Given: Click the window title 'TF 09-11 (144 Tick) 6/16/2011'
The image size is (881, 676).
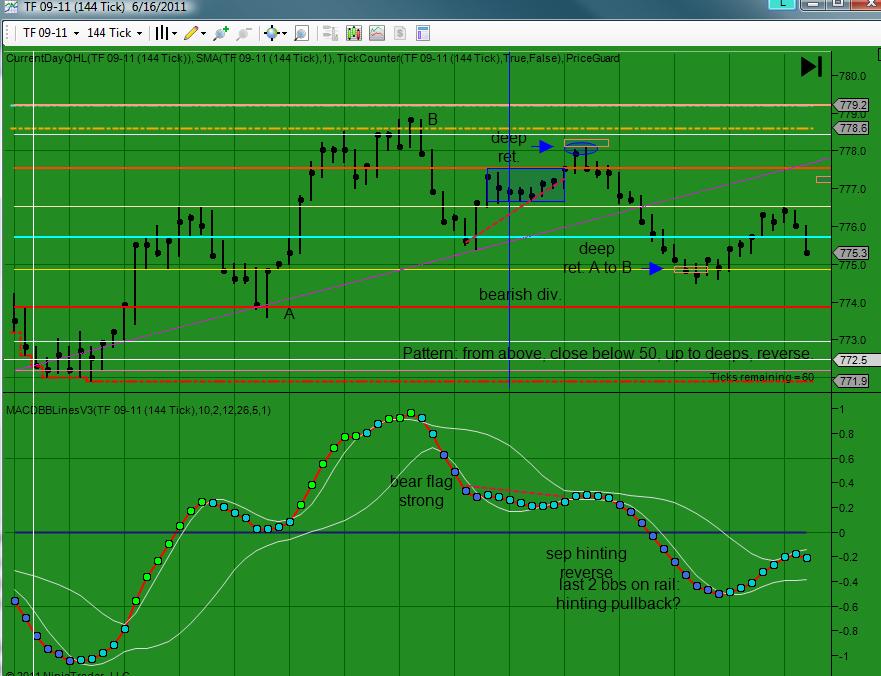Looking at the screenshot, I should [105, 7].
